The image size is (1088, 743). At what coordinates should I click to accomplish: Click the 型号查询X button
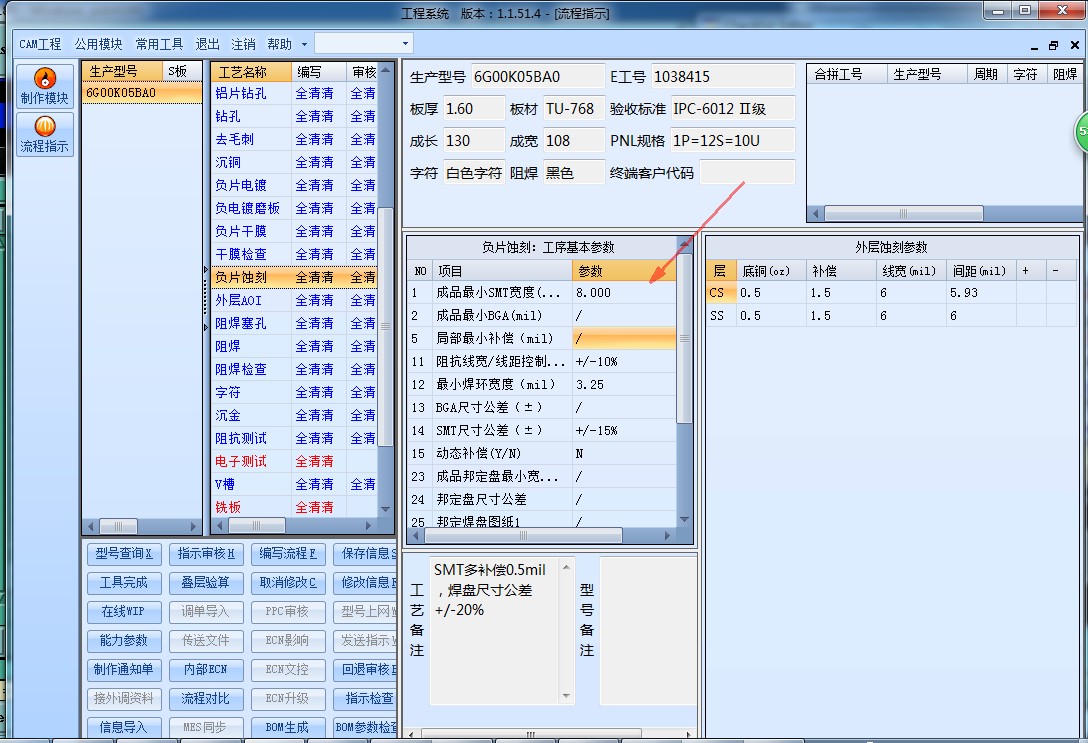(124, 554)
